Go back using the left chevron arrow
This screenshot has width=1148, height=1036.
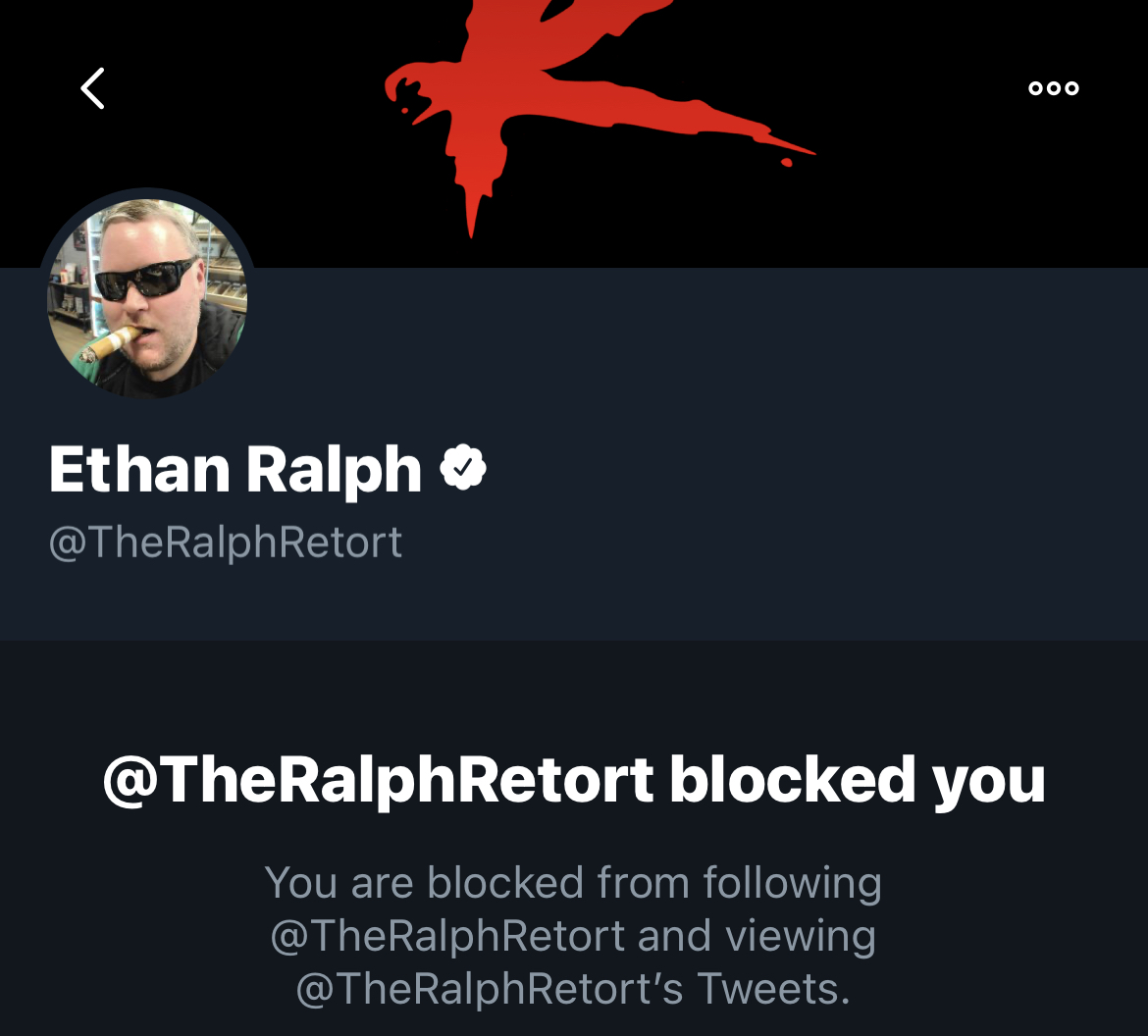pyautogui.click(x=92, y=88)
